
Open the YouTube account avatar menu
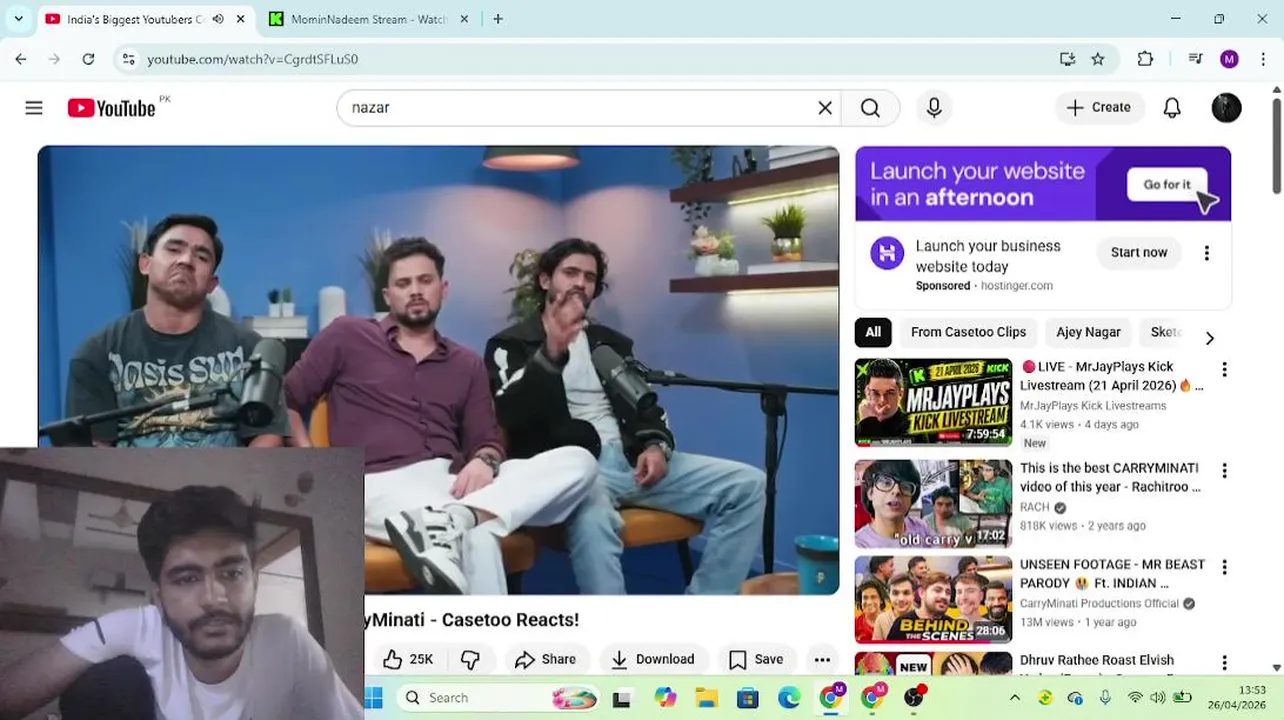tap(1226, 108)
